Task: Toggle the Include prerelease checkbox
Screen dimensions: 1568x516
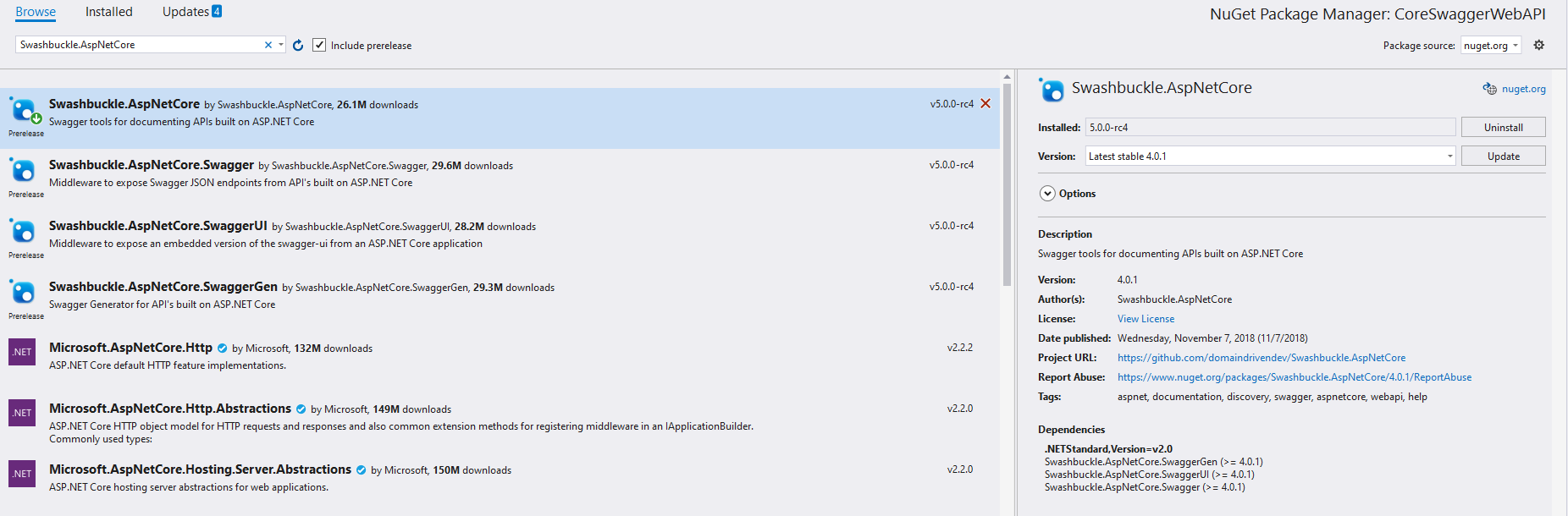Action: click(x=319, y=45)
